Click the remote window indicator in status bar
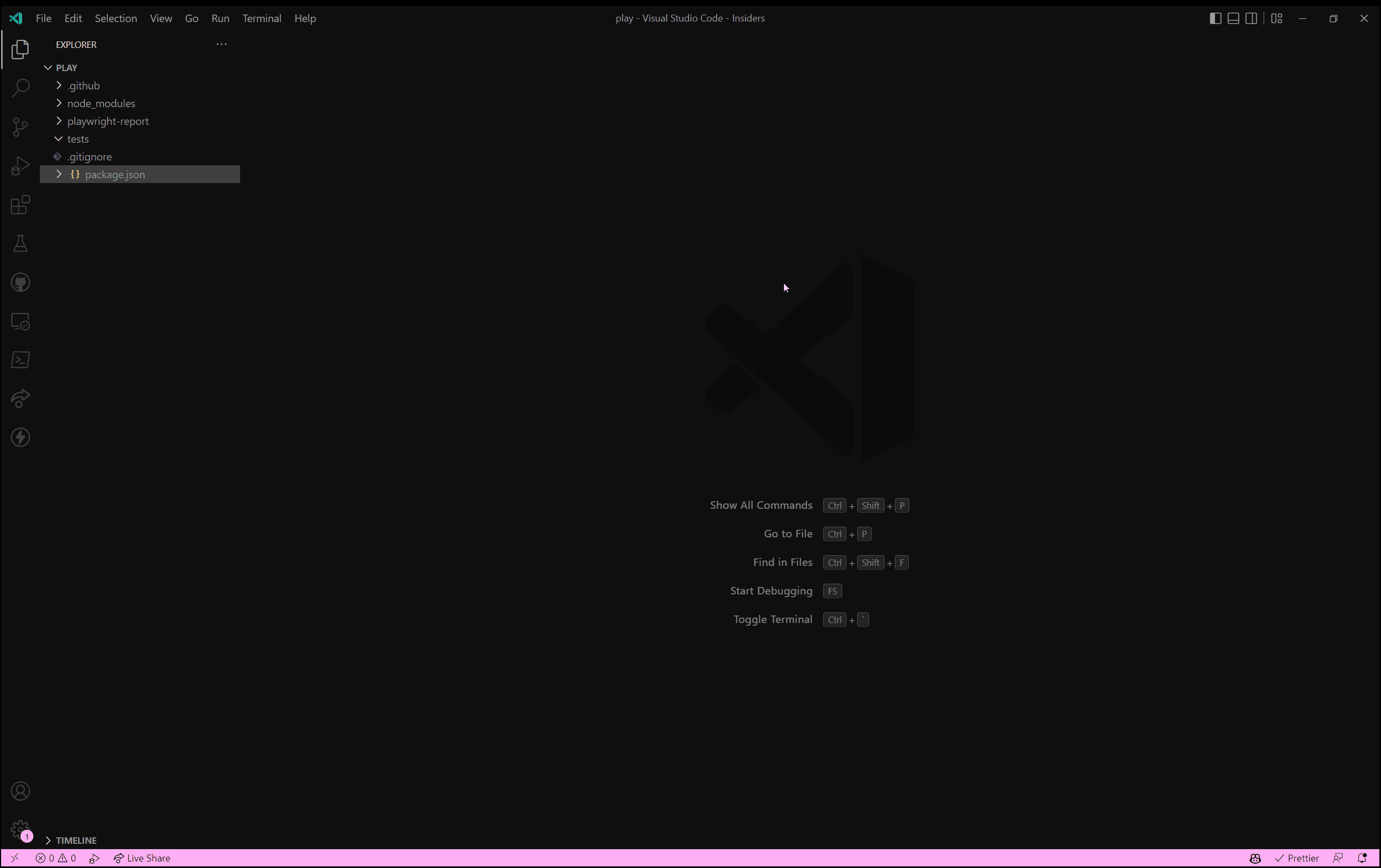 pos(15,858)
